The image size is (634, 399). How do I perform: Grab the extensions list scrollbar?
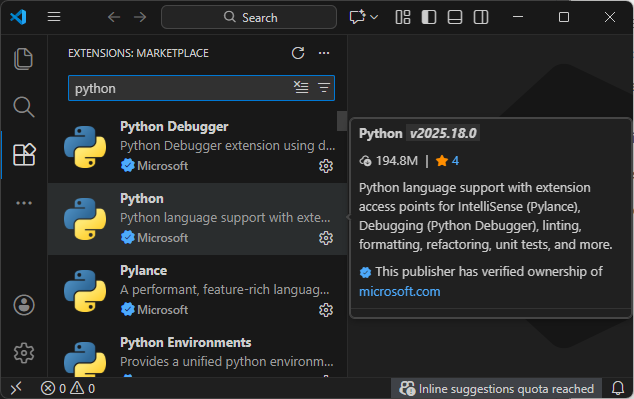coord(342,121)
